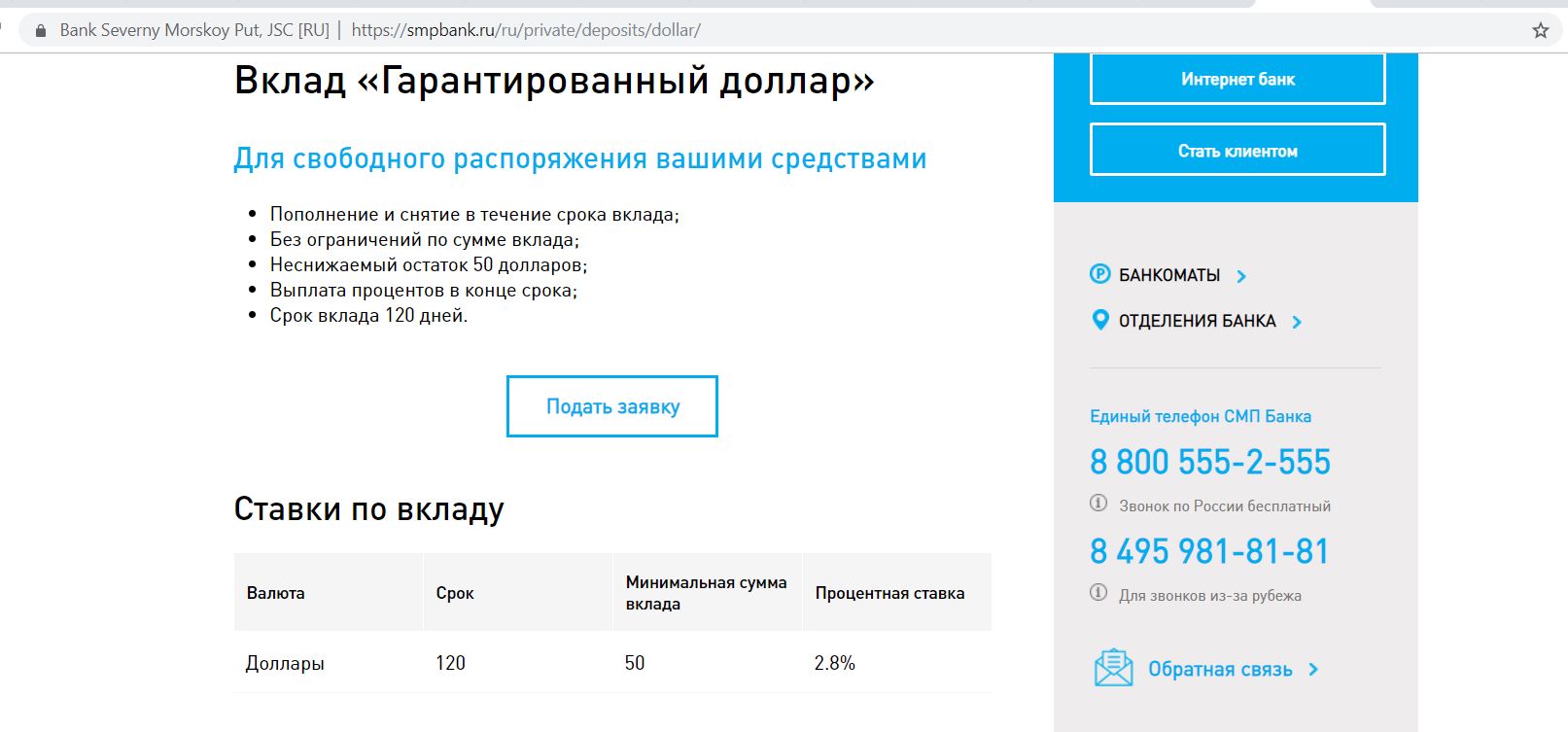Click the Подать заявку button
1568x732 pixels.
pos(612,406)
